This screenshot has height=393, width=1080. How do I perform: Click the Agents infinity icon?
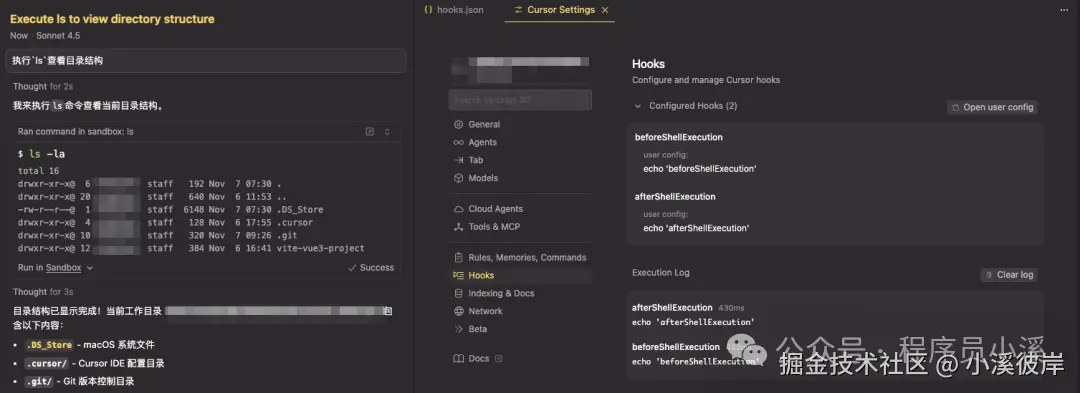click(x=458, y=142)
